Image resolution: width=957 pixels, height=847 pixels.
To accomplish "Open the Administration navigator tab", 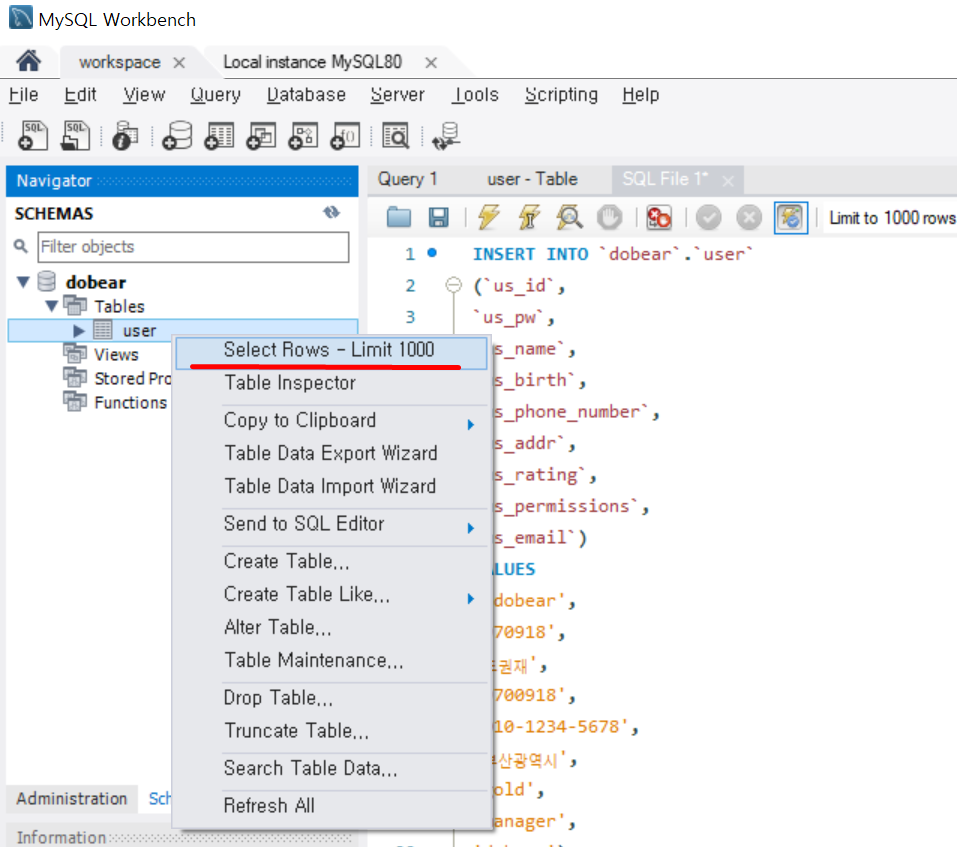I will point(72,798).
